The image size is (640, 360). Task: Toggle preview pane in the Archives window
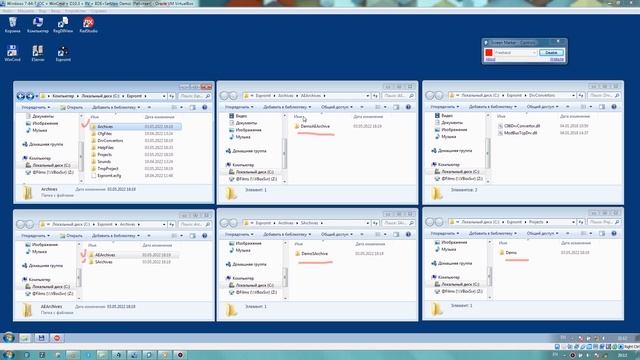click(x=192, y=236)
